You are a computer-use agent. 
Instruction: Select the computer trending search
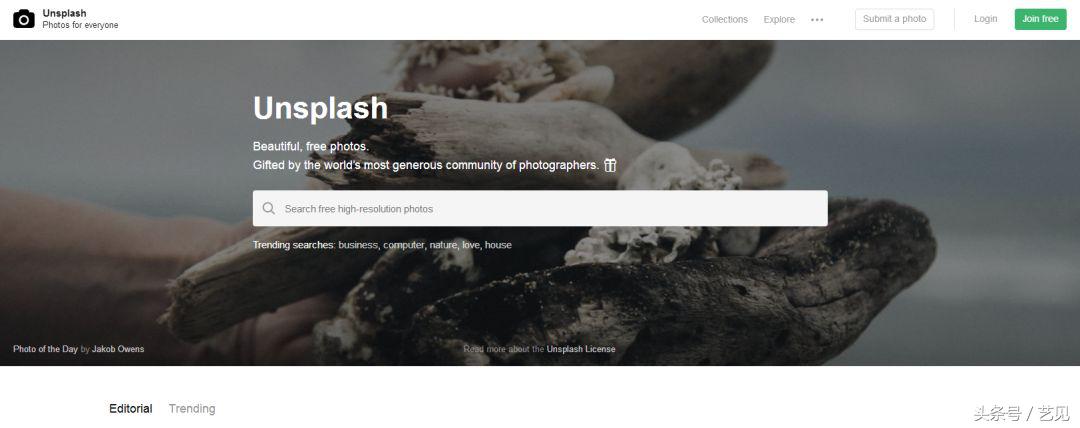404,245
